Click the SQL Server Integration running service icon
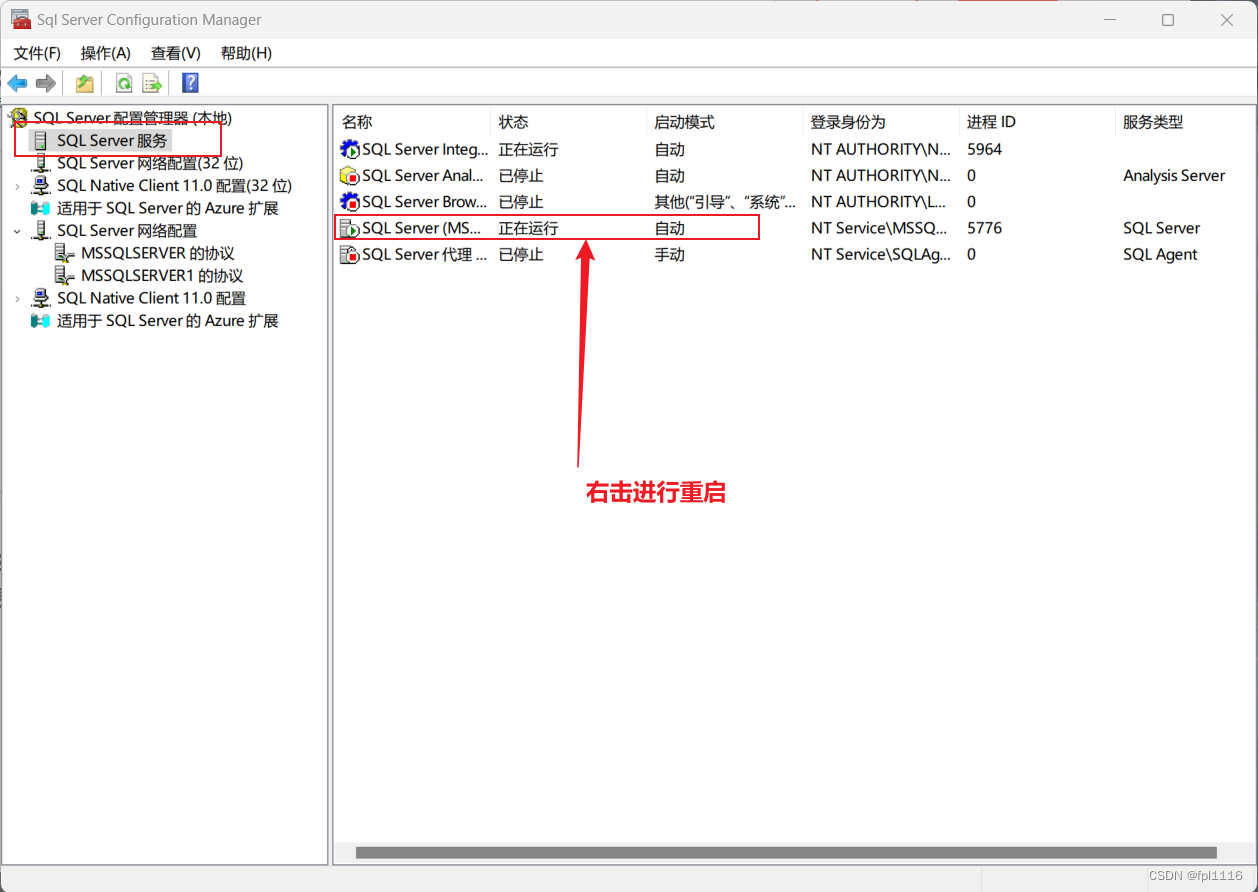The image size is (1258, 892). pyautogui.click(x=349, y=148)
